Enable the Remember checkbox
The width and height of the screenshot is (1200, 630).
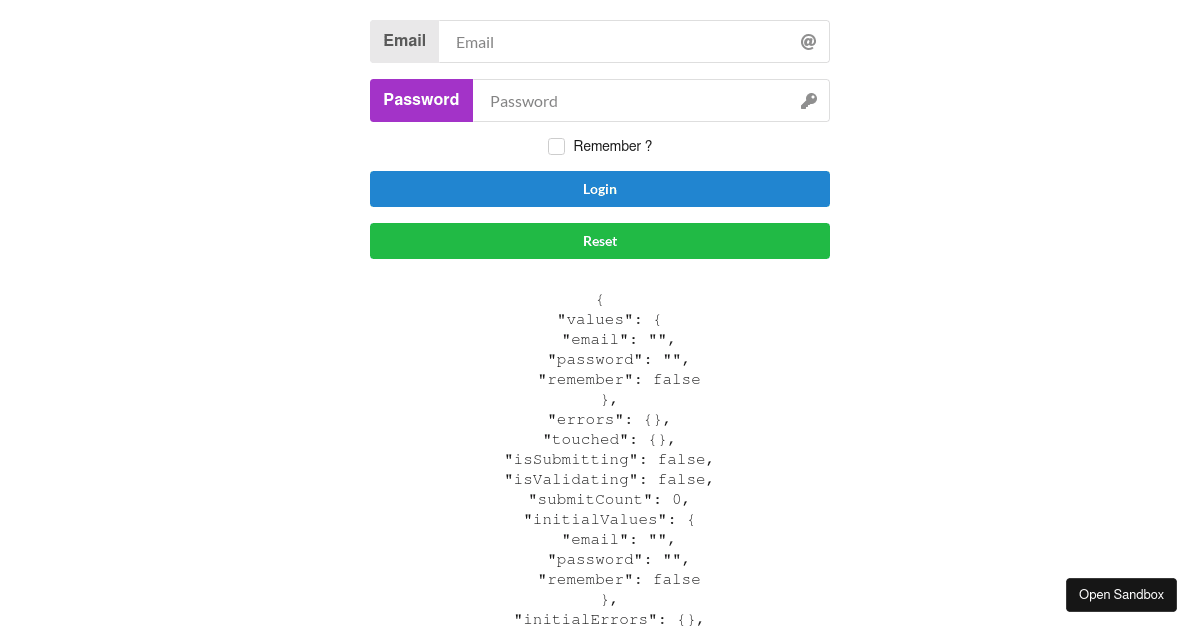pyautogui.click(x=556, y=146)
